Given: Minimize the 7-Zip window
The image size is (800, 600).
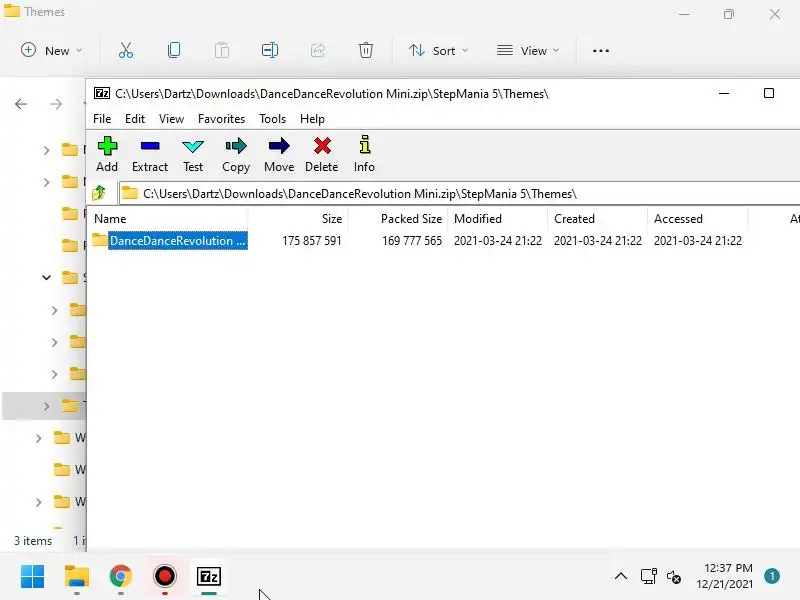Looking at the screenshot, I should pos(723,93).
